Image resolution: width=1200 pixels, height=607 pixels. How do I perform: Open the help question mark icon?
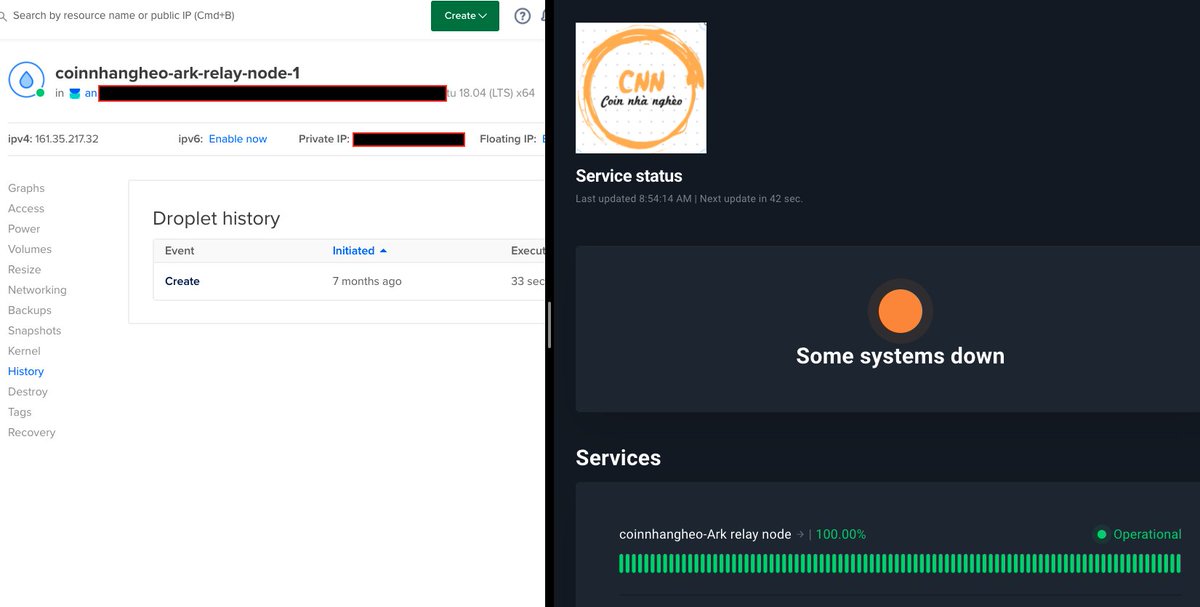point(522,16)
